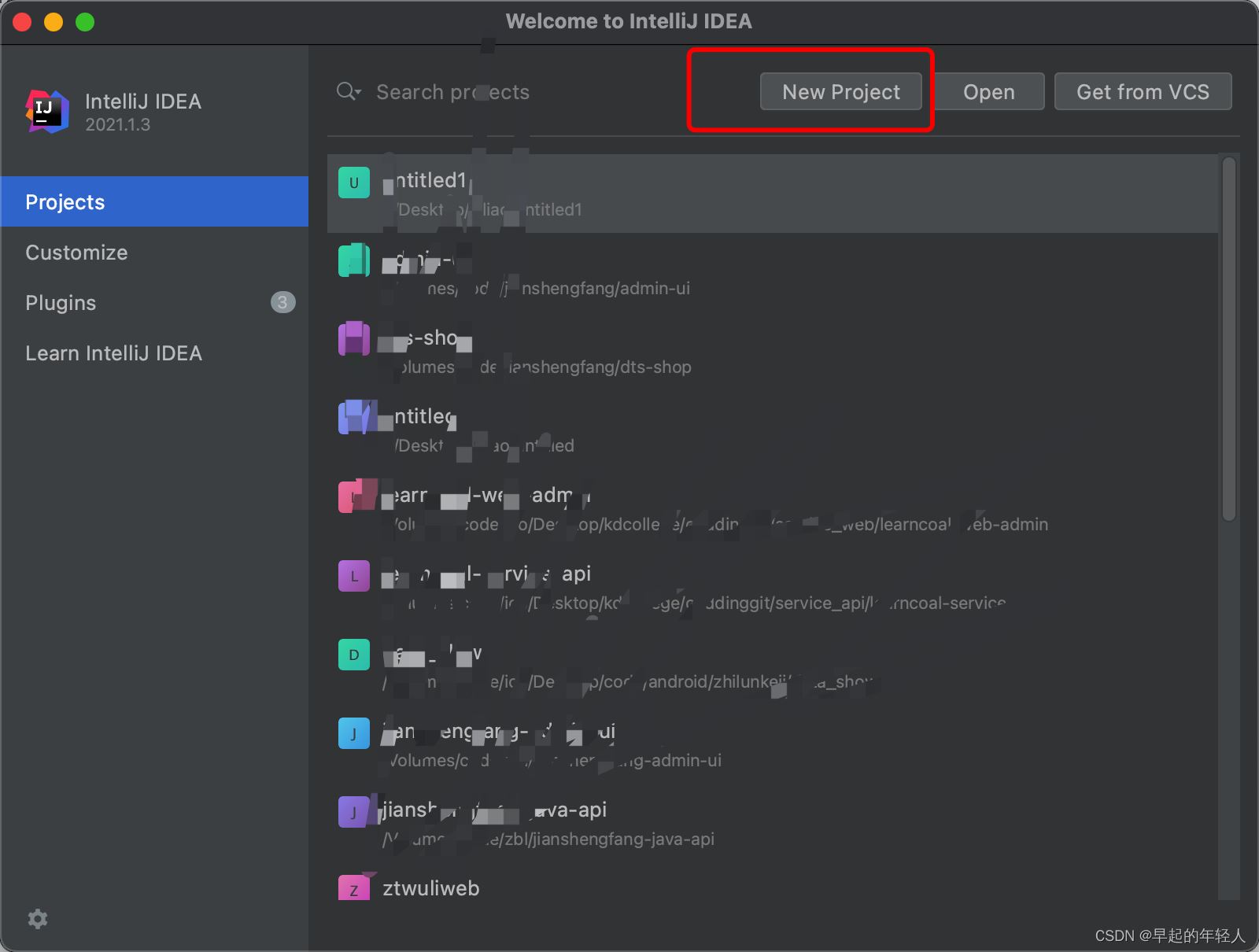
Task: Select the Projects tab in sidebar
Action: [x=154, y=201]
